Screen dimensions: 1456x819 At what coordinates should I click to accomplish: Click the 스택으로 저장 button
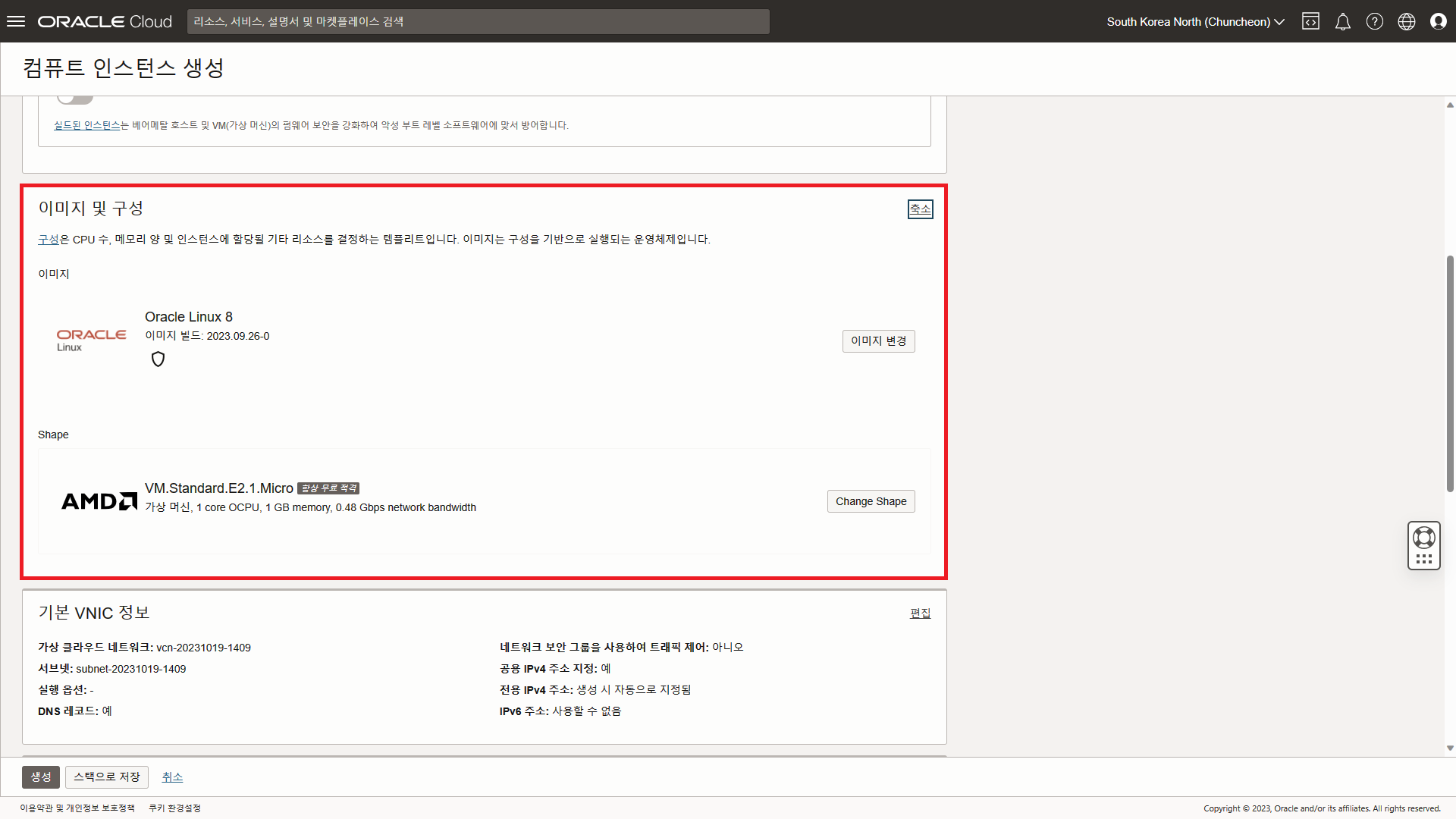pos(106,777)
